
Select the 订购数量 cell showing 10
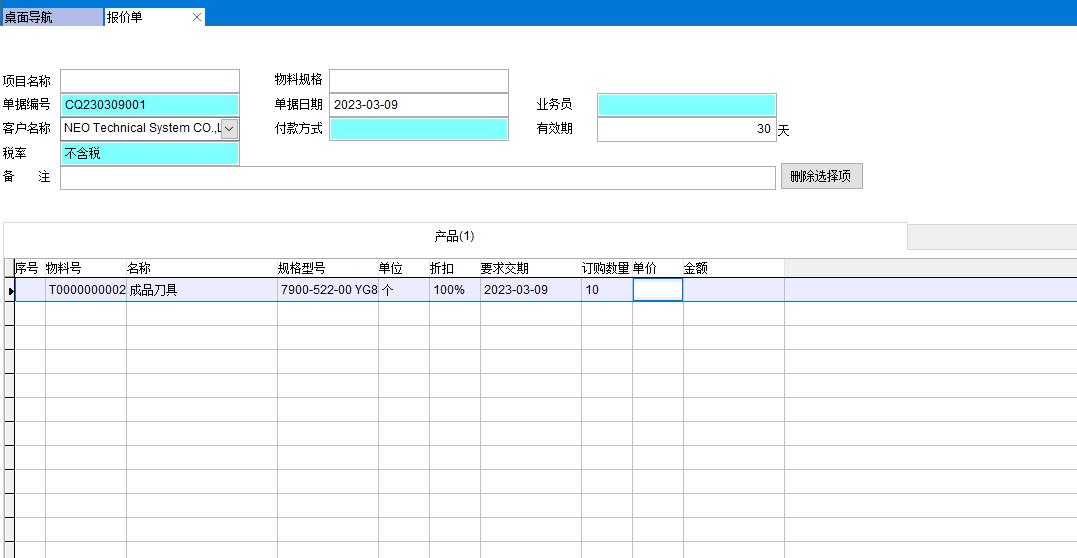[x=606, y=290]
